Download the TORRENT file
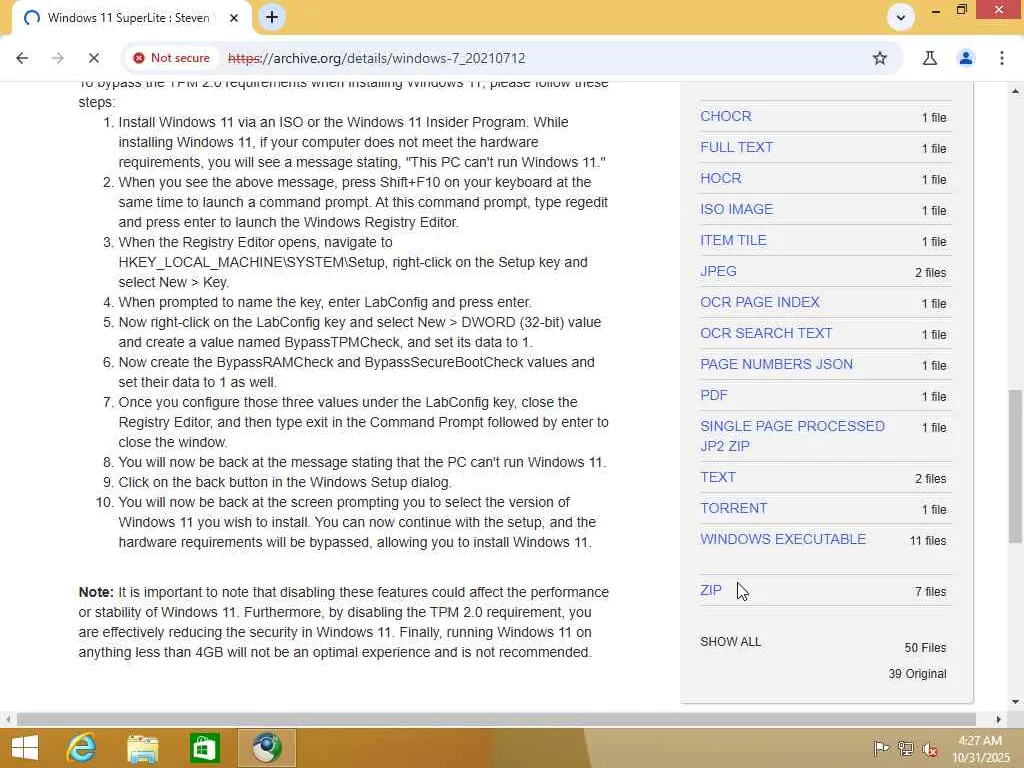 [x=733, y=508]
